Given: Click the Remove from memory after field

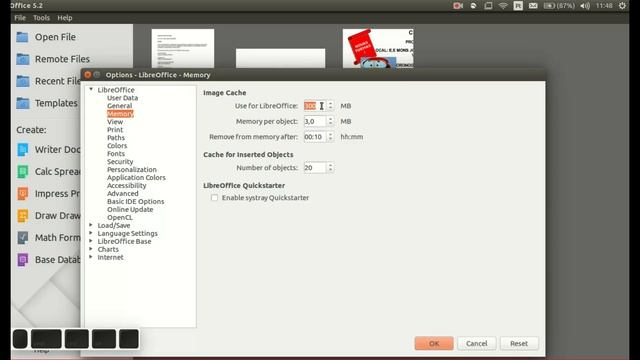Looking at the screenshot, I should [x=315, y=137].
